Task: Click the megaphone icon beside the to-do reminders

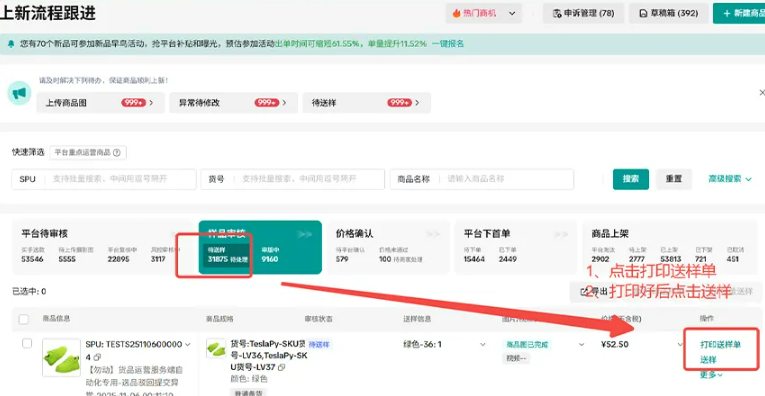Action: (x=20, y=93)
